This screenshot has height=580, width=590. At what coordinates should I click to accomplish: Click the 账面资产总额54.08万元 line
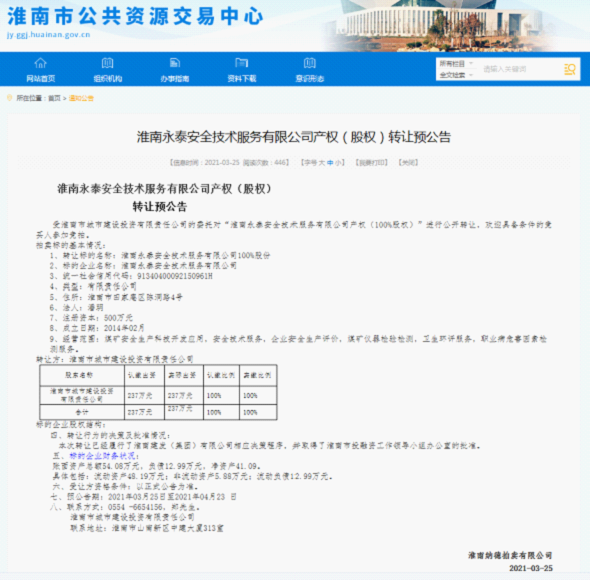157,466
